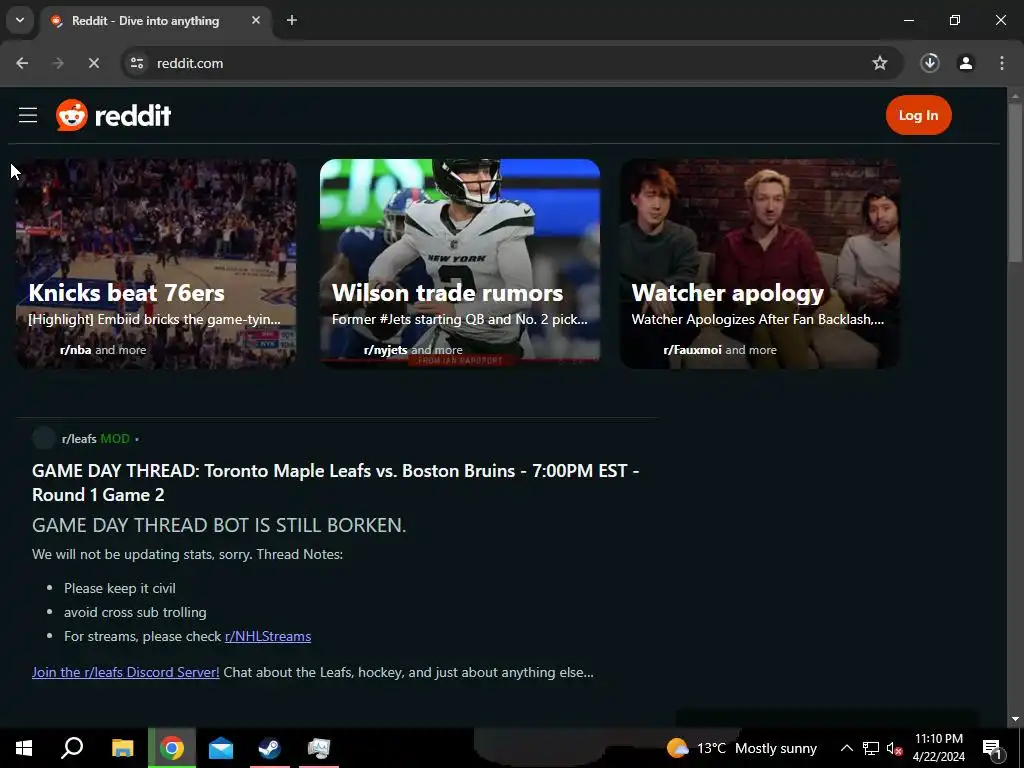Image resolution: width=1024 pixels, height=768 pixels.
Task: Click the scrollbar down arrow
Action: (1015, 719)
